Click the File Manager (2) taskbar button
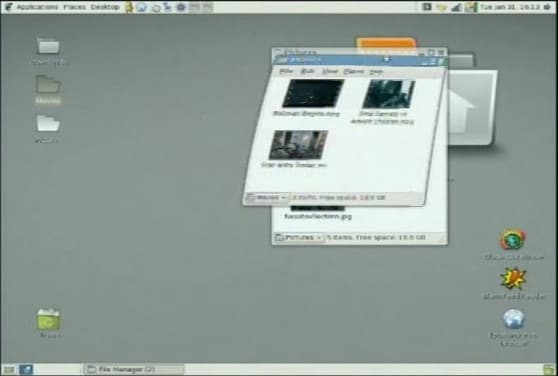The width and height of the screenshot is (558, 376). (x=134, y=369)
